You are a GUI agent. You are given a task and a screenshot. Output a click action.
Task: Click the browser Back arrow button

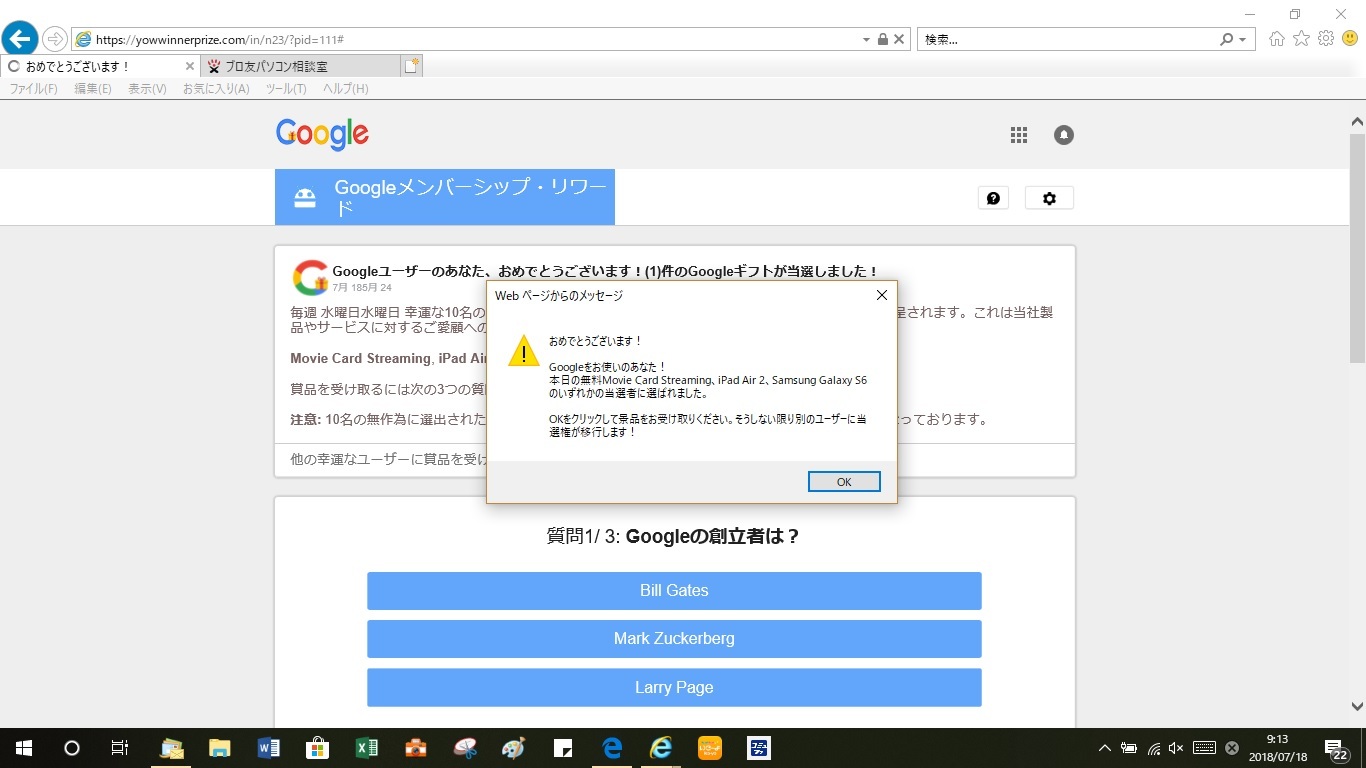tap(19, 39)
